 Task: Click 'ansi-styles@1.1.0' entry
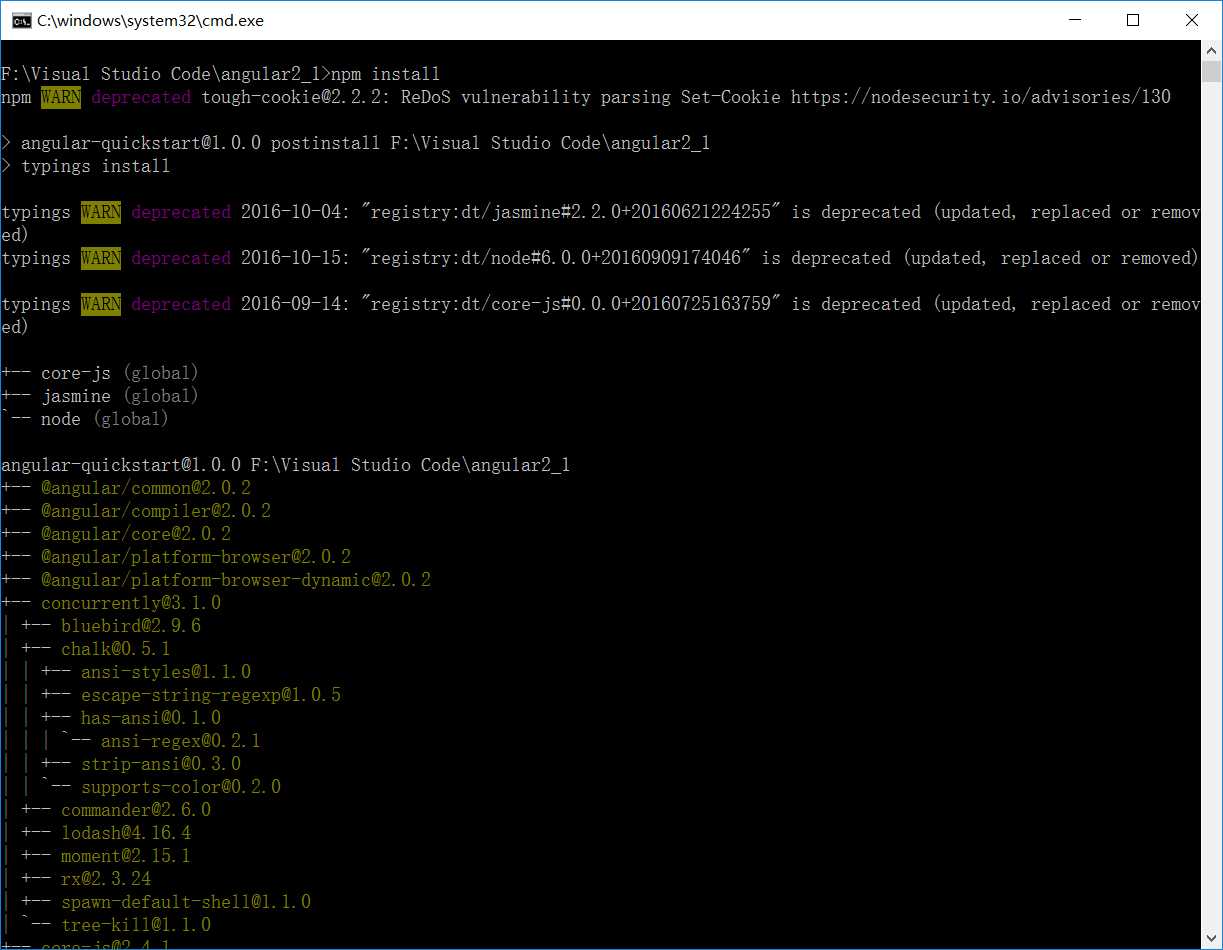(x=166, y=672)
